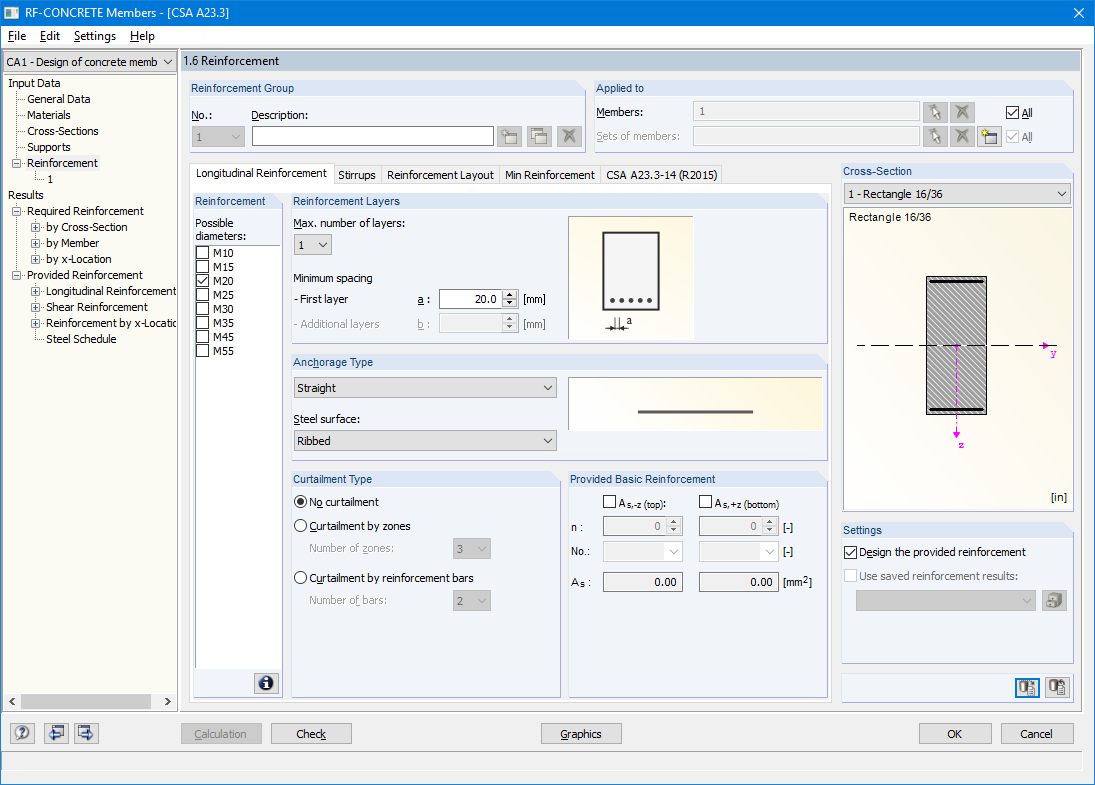Select Steel Schedule in navigator
The image size is (1095, 785).
tap(81, 339)
